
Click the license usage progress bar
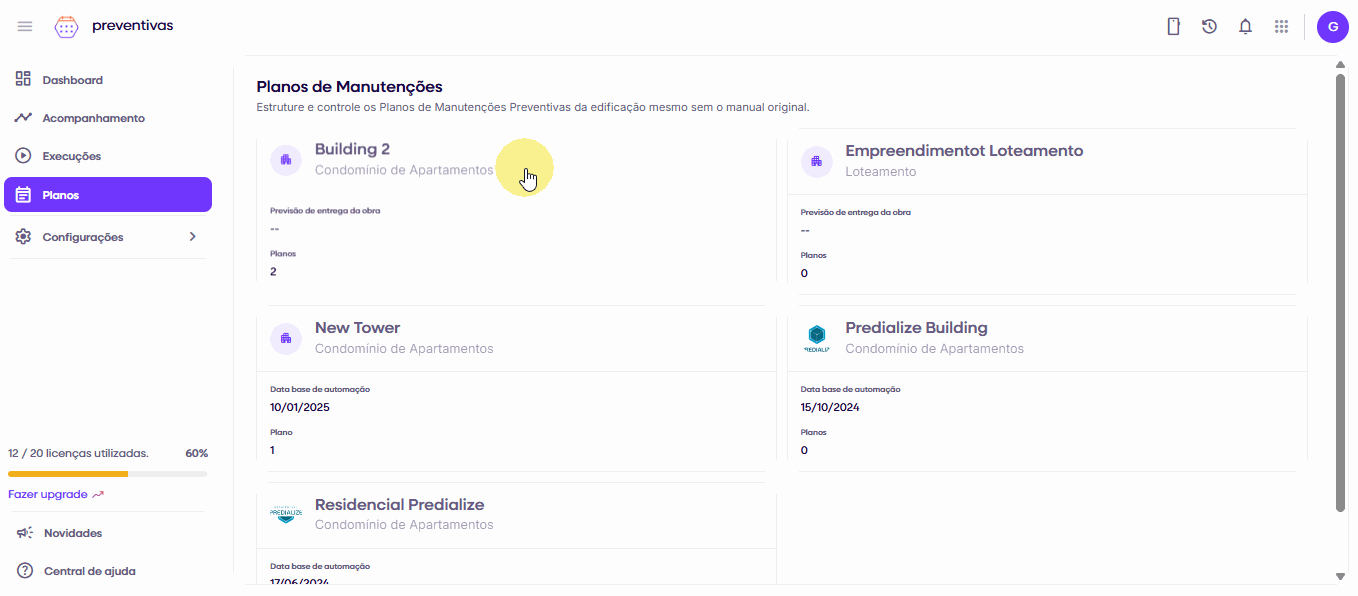108,474
